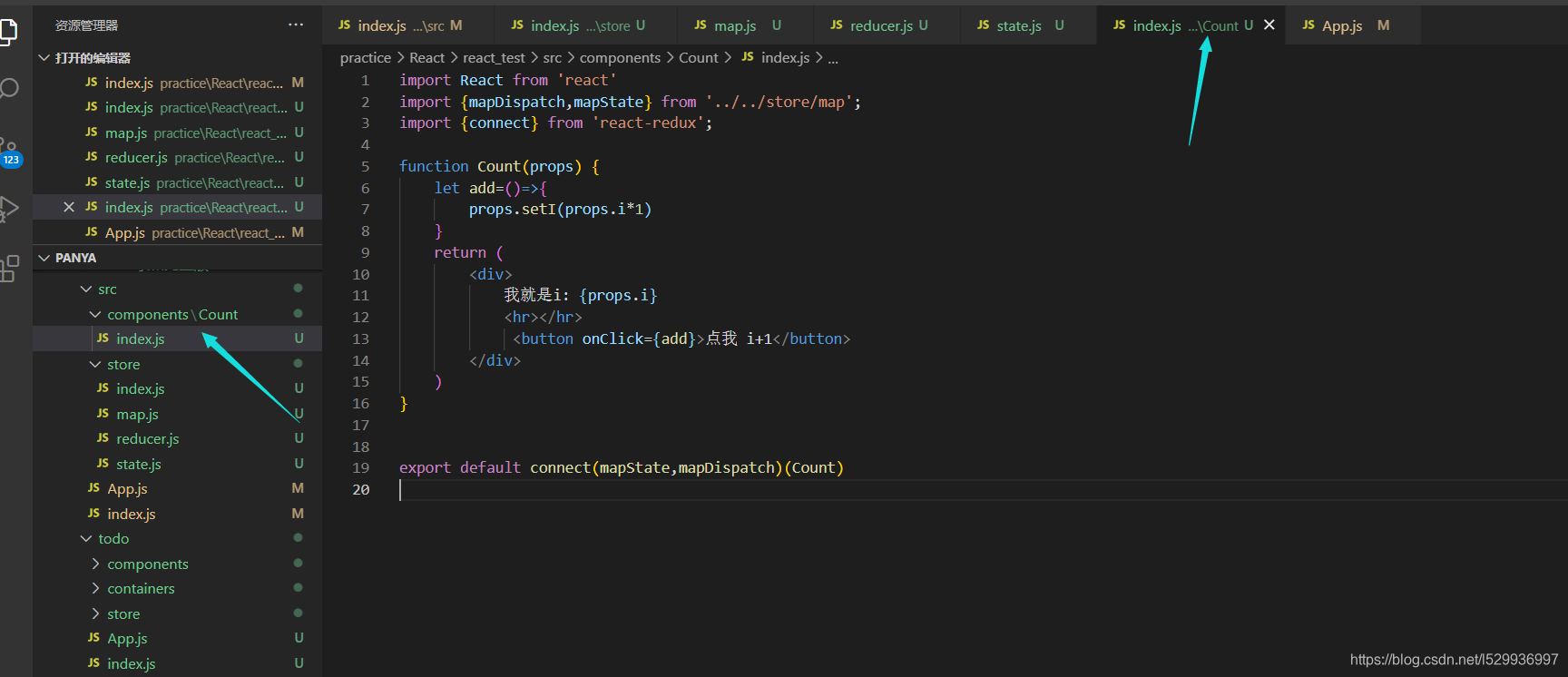
Task: Click 'connect(mapState,mapDispatch)(Count)' export line
Action: (x=687, y=467)
